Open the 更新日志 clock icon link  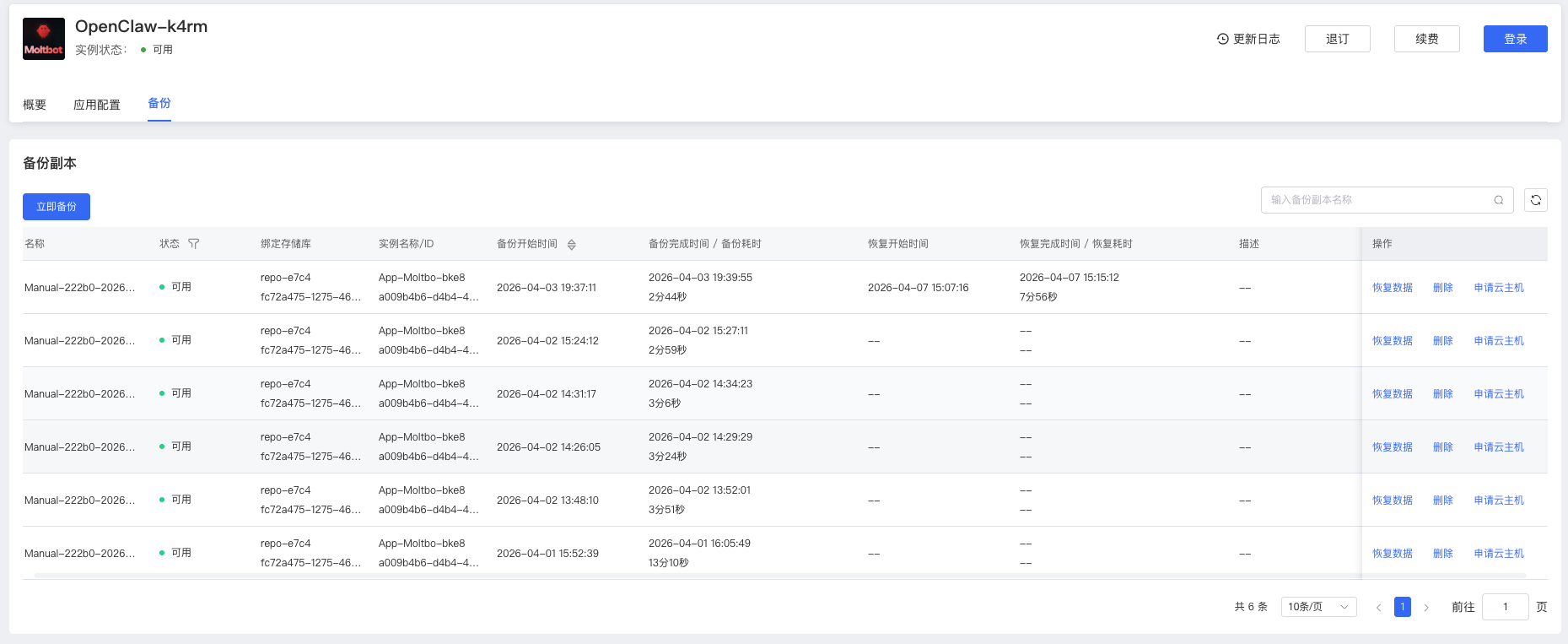coord(1222,39)
